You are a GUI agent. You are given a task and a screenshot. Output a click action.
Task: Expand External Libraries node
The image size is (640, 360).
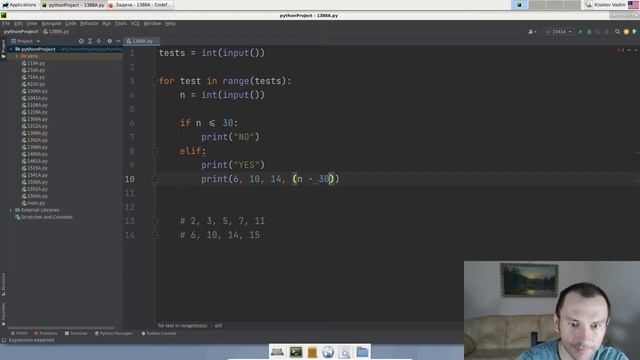(x=11, y=210)
